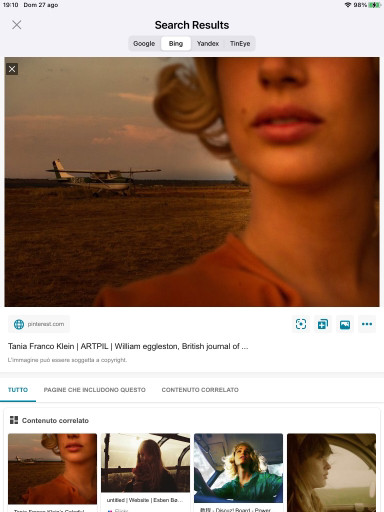Open thumbnail of woman in car window

[331, 473]
